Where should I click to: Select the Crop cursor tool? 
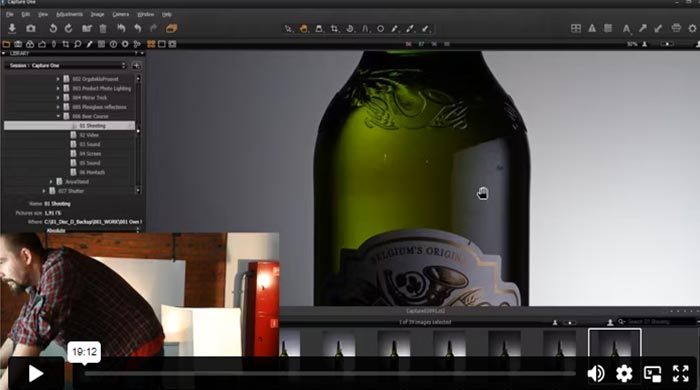(334, 29)
